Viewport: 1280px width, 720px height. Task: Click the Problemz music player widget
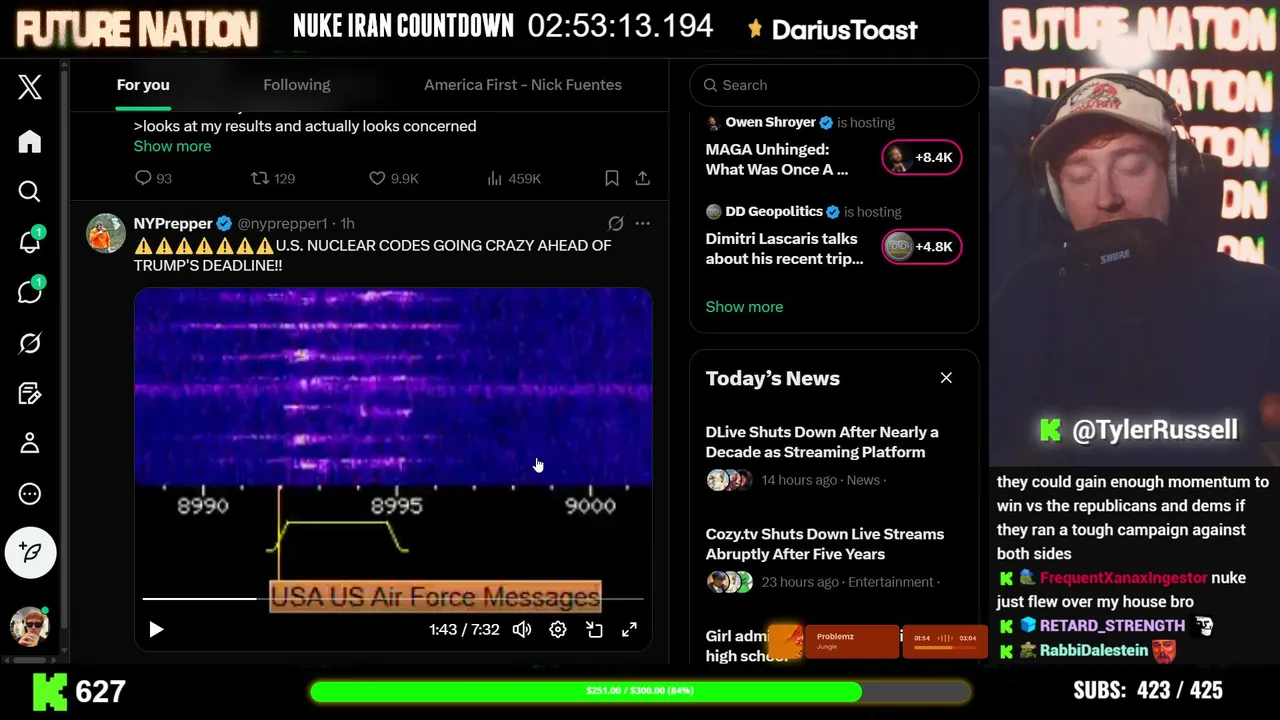pyautogui.click(x=878, y=642)
